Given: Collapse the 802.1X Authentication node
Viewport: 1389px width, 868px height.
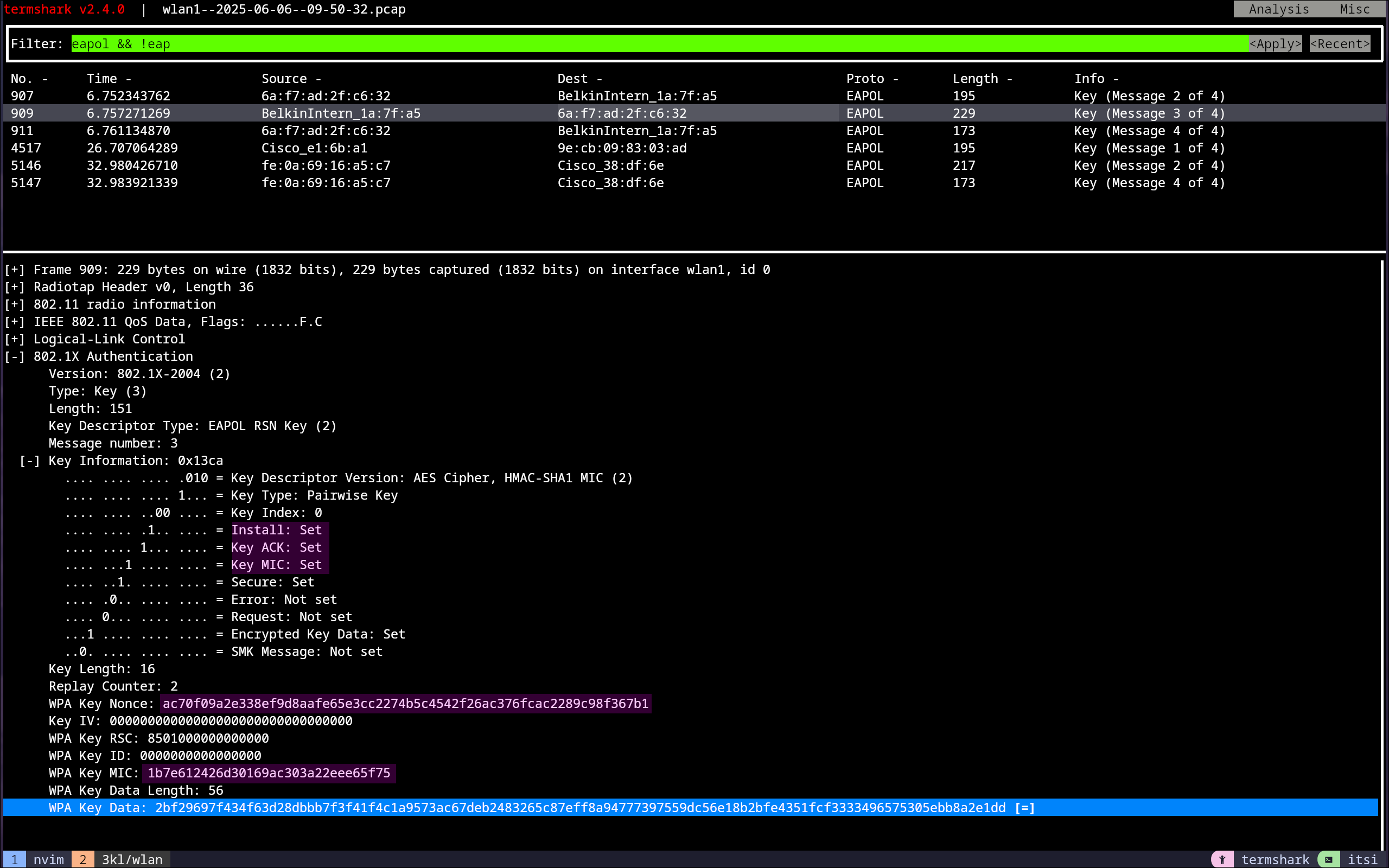Looking at the screenshot, I should point(14,356).
